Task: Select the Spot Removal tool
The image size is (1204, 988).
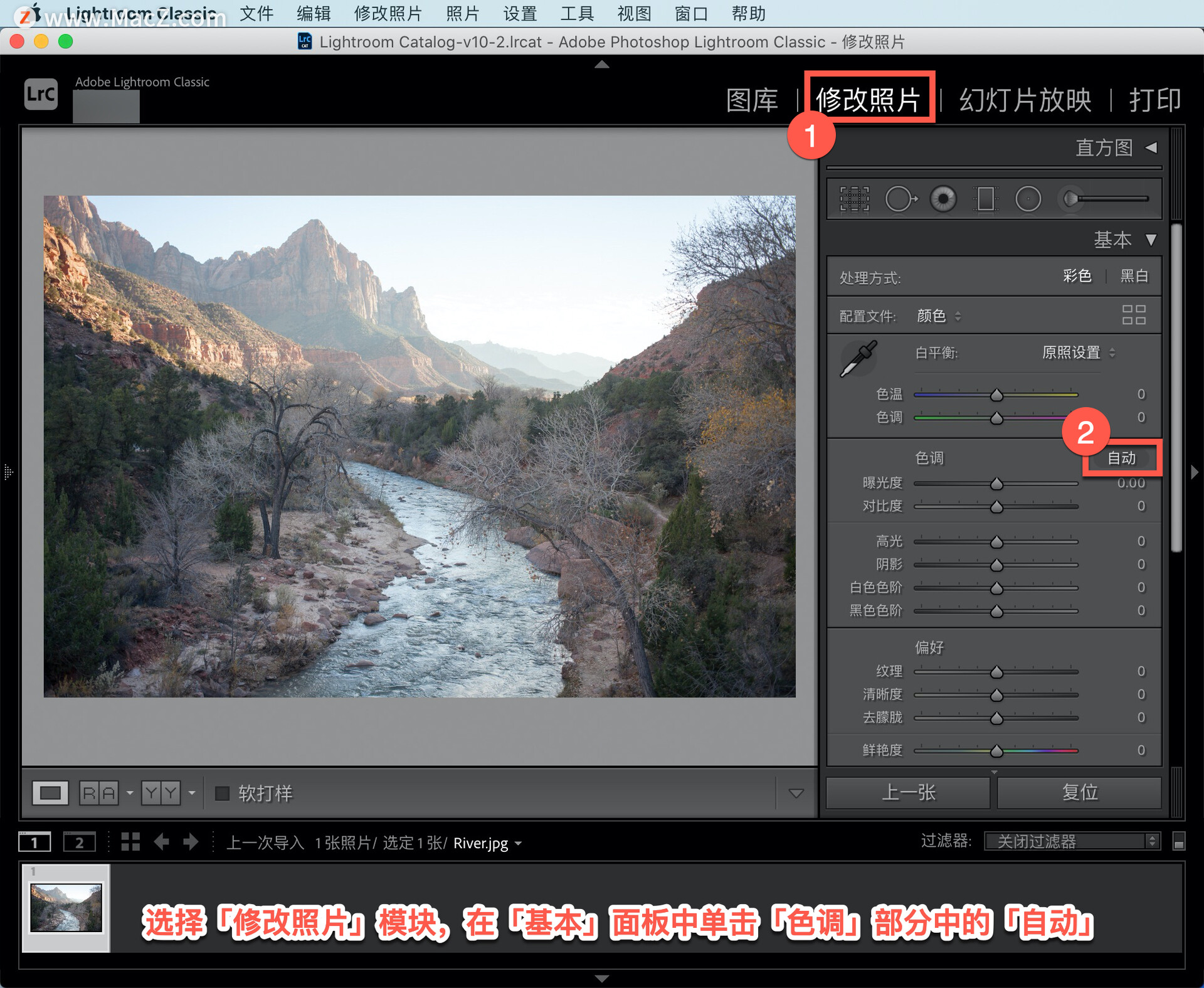Action: coord(901,199)
